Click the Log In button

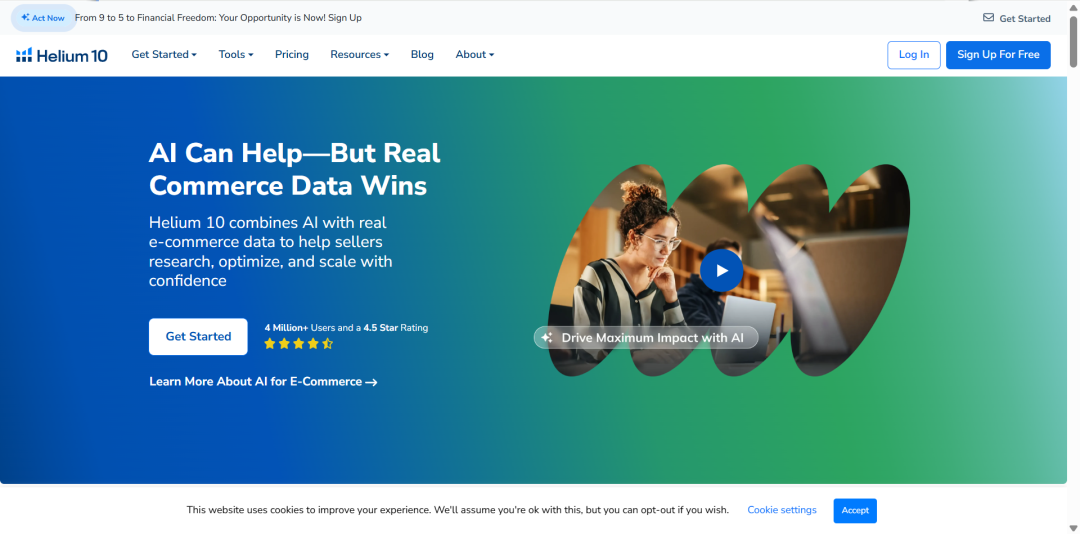tap(913, 55)
